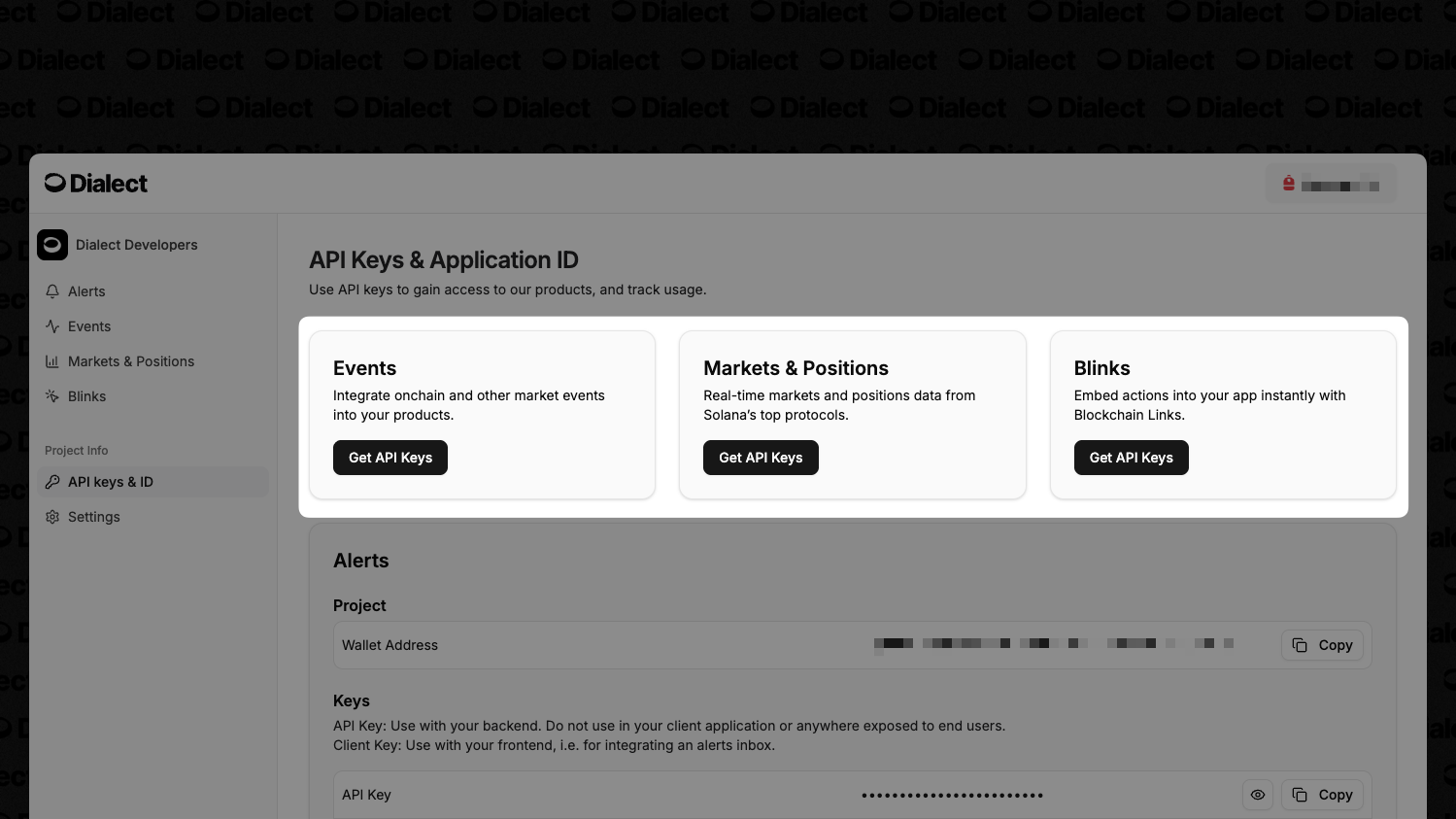Reveal API Key with eye icon
1456x819 pixels.
(x=1258, y=795)
